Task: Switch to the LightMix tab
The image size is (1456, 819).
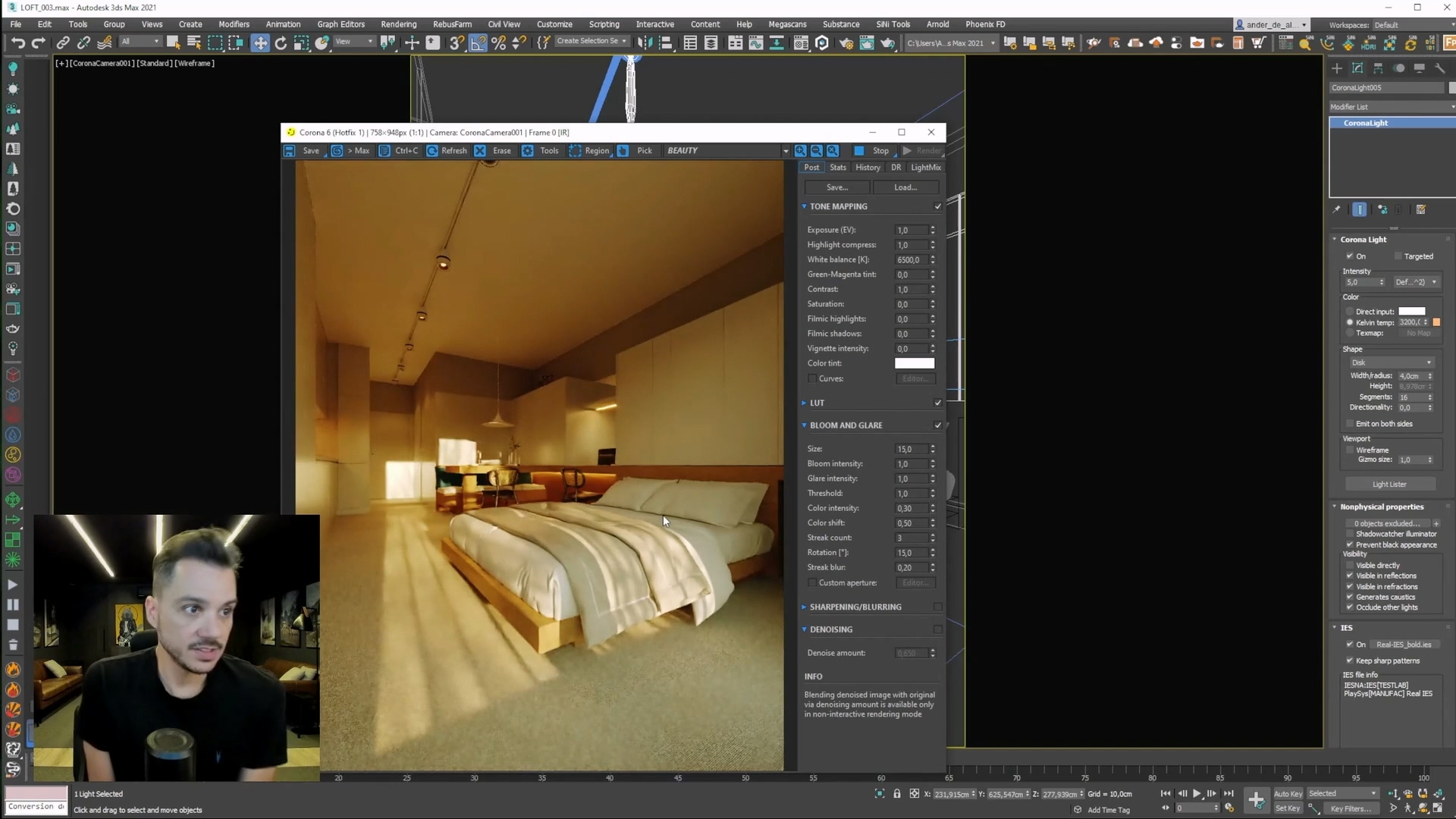Action: pos(926,168)
